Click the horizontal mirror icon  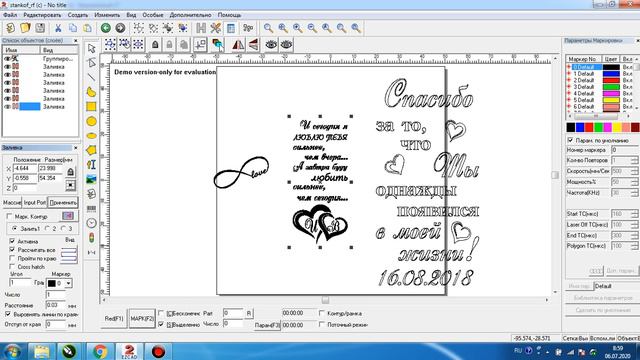[238, 44]
